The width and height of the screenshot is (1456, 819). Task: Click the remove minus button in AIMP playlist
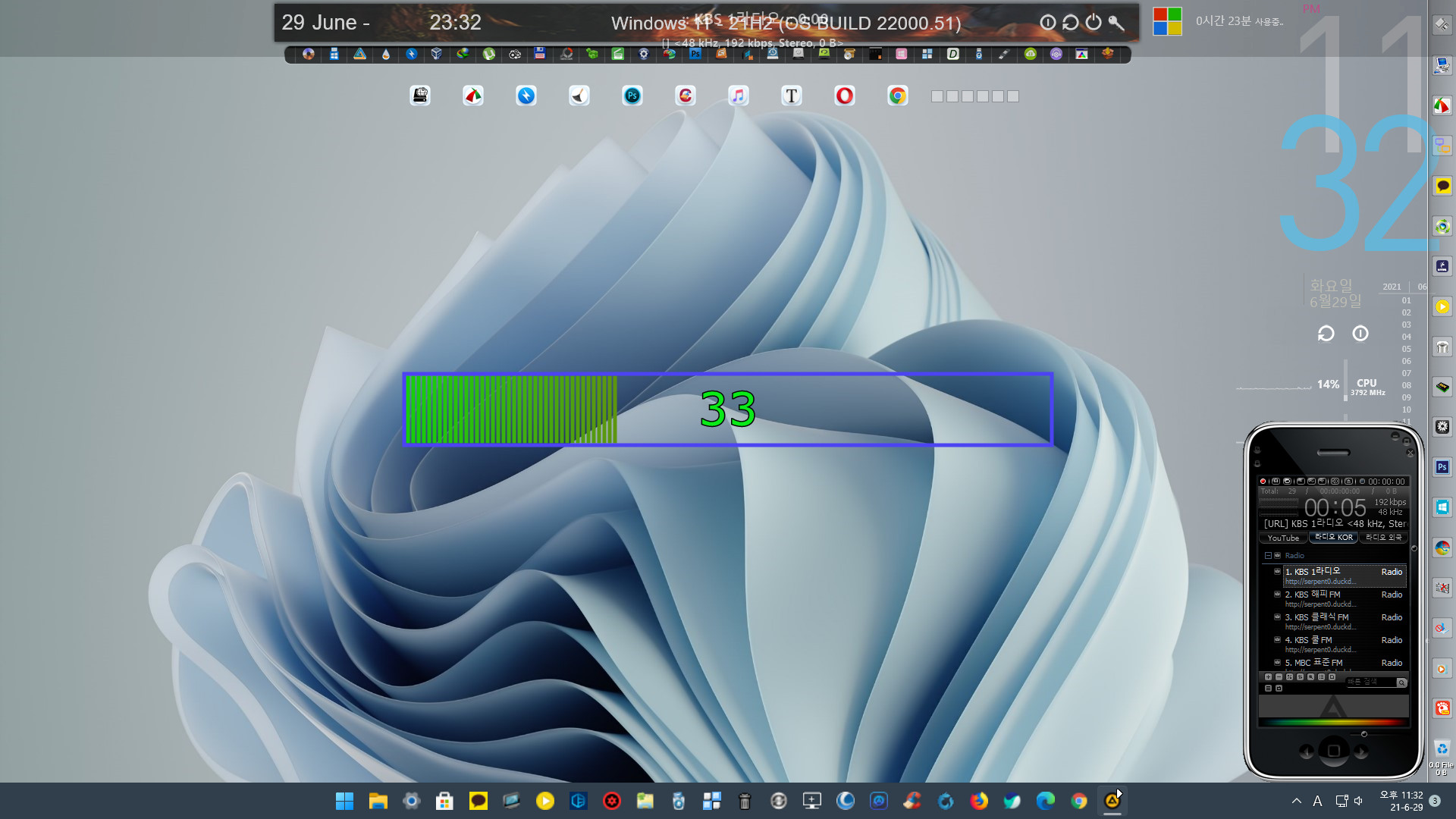point(1279,677)
